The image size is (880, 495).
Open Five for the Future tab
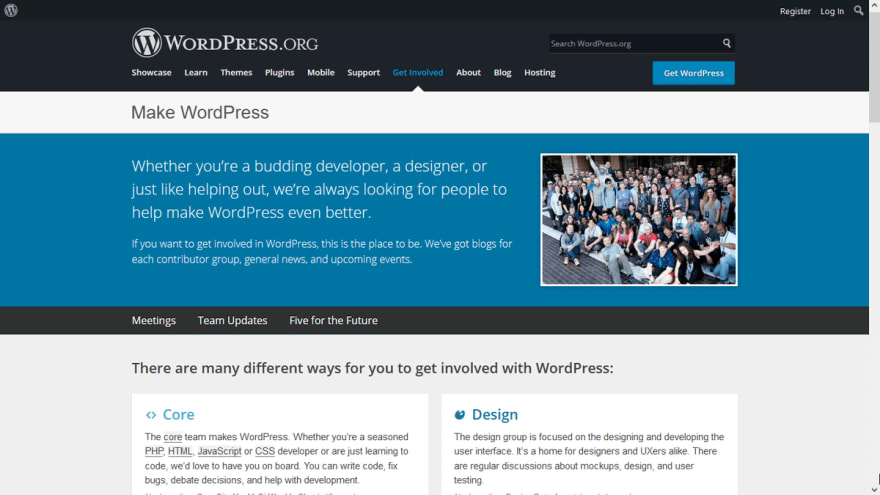[x=333, y=320]
